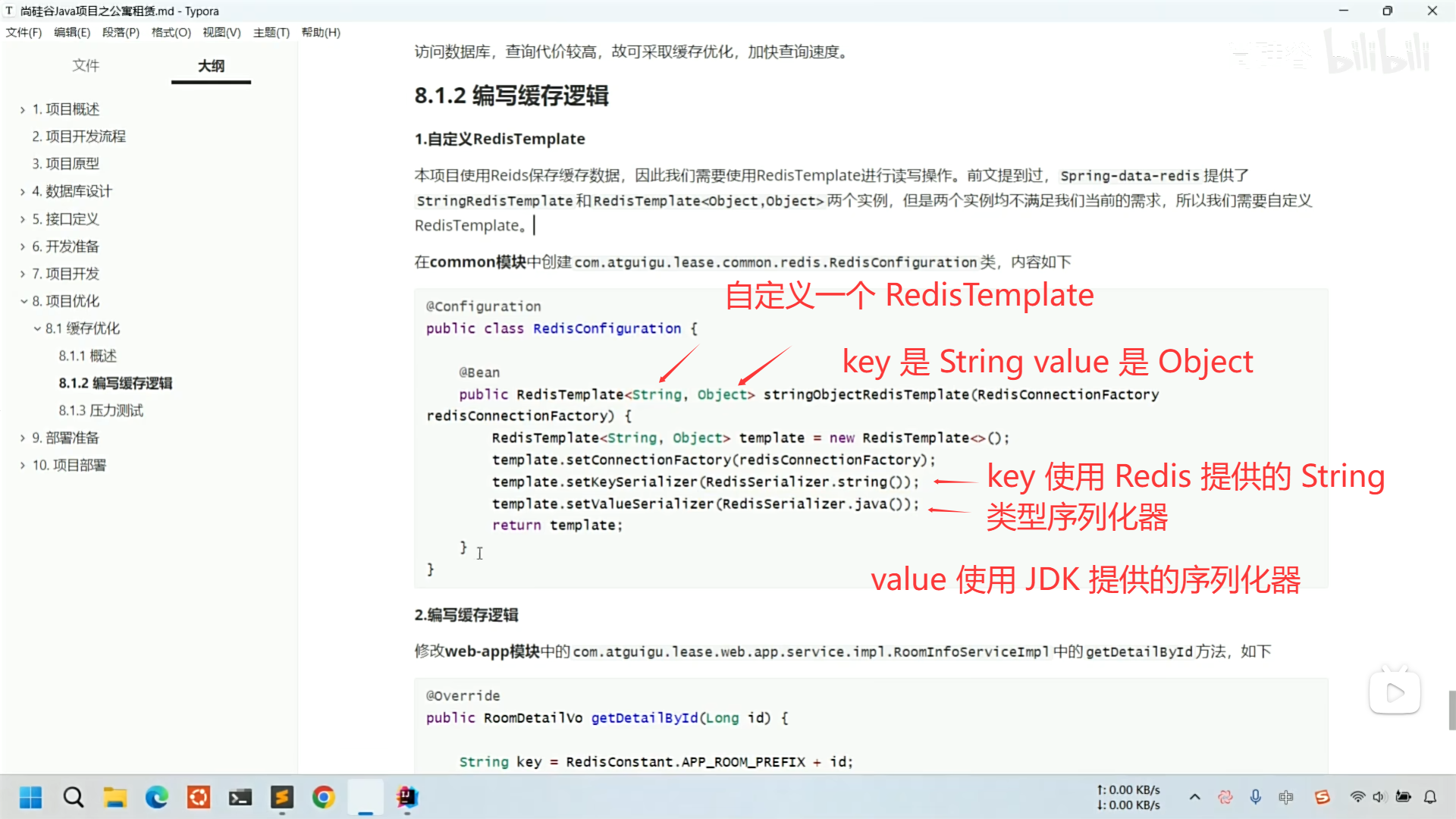
Task: Open Google Chrome from the taskbar
Action: [324, 797]
